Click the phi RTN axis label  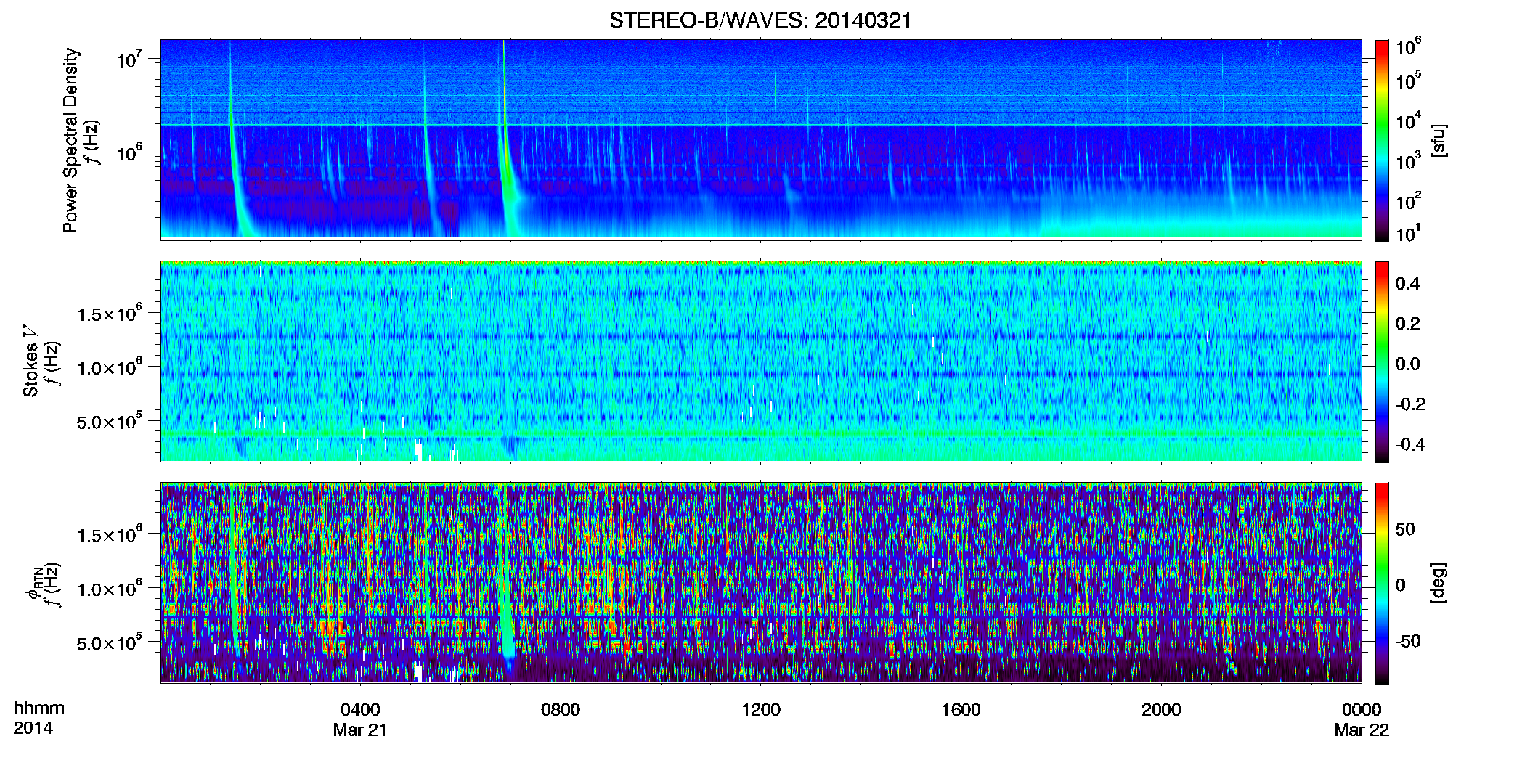click(33, 584)
